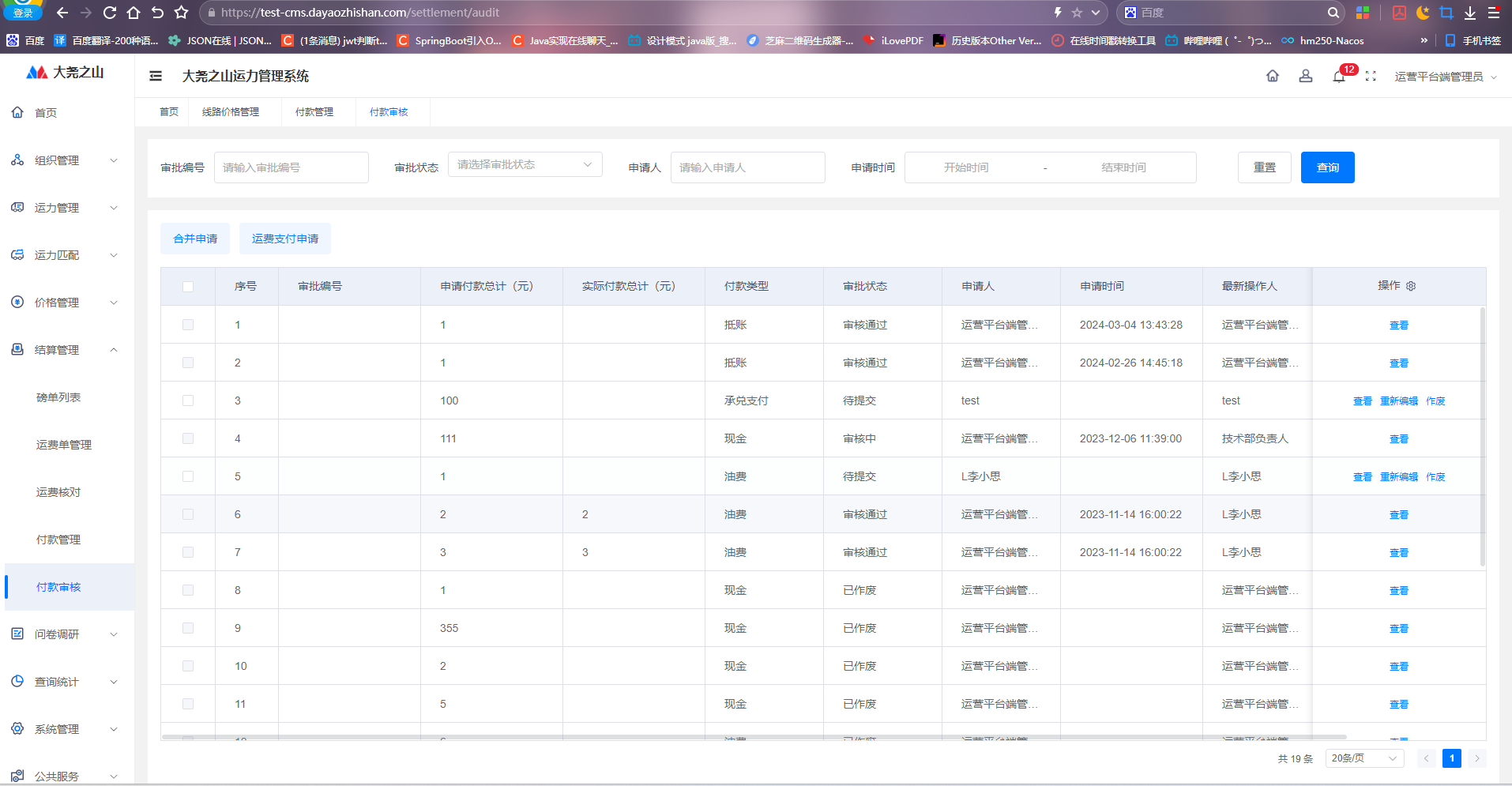This screenshot has width=1512, height=786.
Task: Click browser back arrow
Action: click(x=62, y=13)
